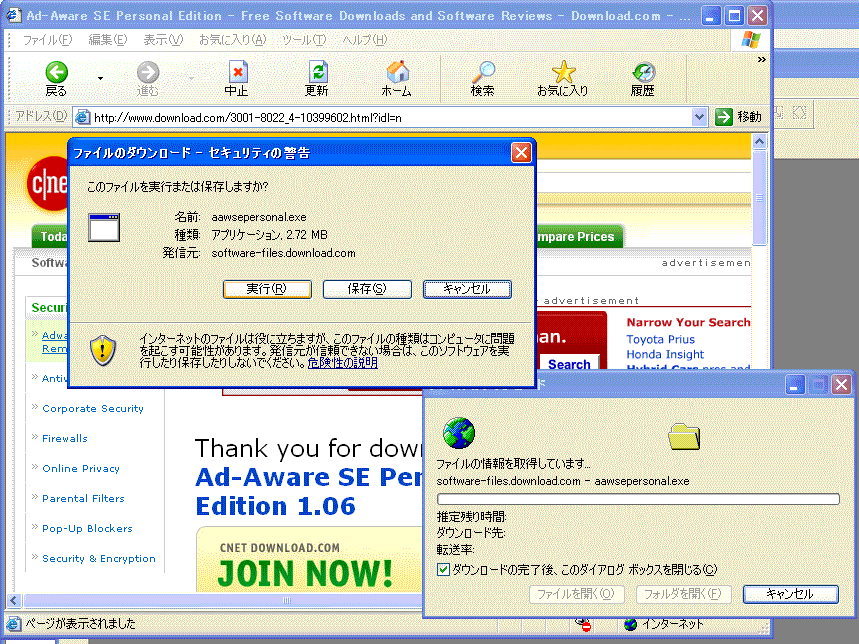Go to the home page via ホーム
Image resolution: width=859 pixels, height=644 pixels.
tap(397, 78)
